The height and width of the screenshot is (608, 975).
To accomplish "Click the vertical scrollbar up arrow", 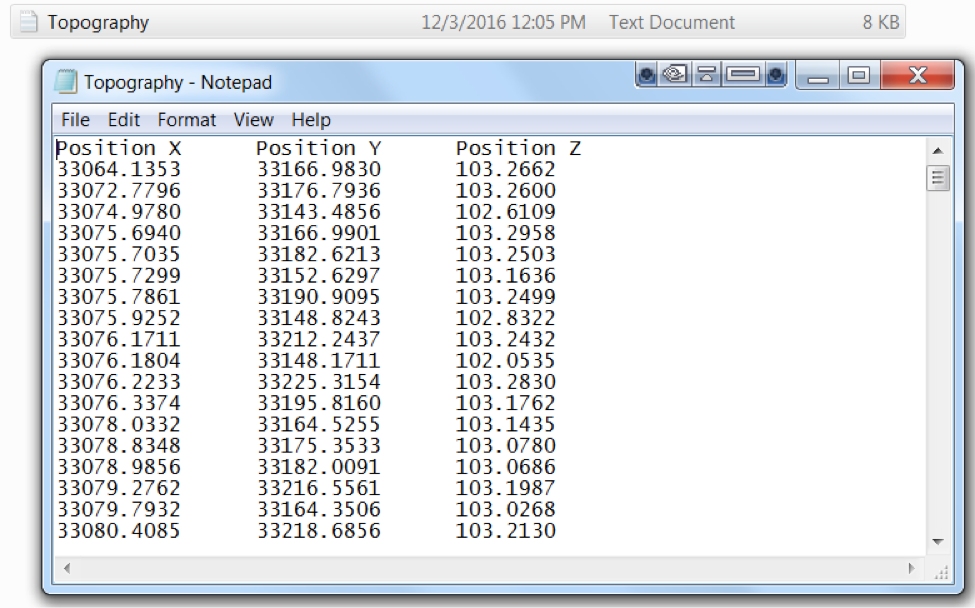I will point(938,150).
